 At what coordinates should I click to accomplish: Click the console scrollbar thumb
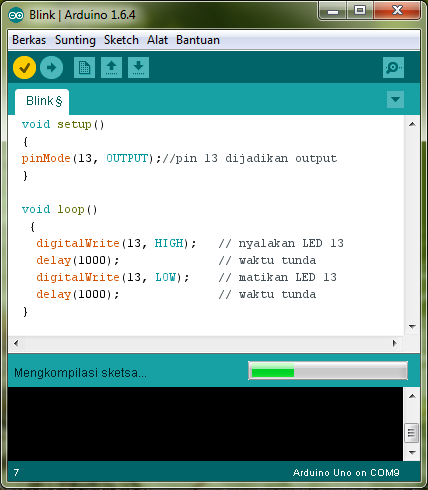(x=412, y=433)
